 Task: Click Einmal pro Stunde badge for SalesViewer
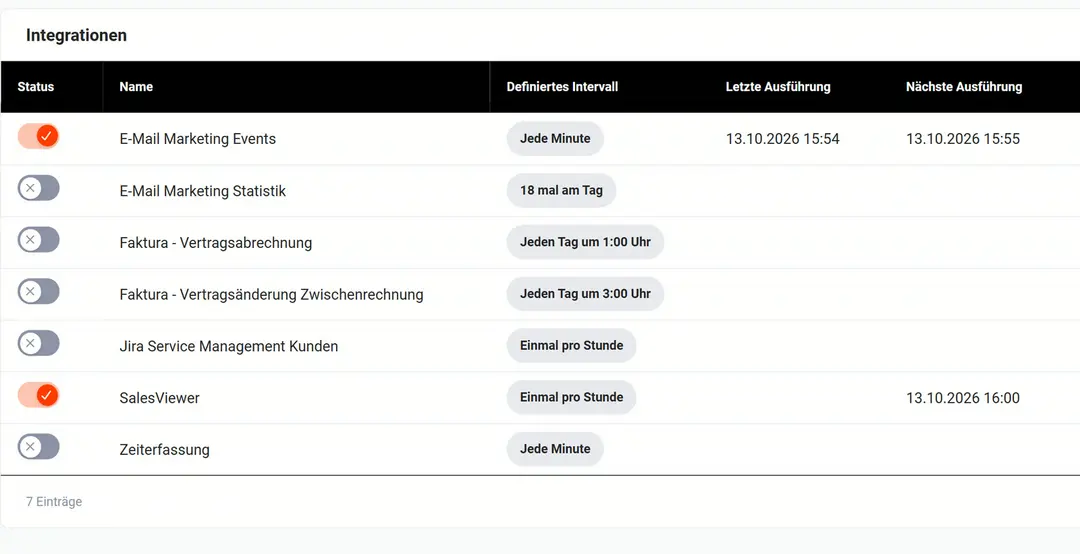click(572, 397)
